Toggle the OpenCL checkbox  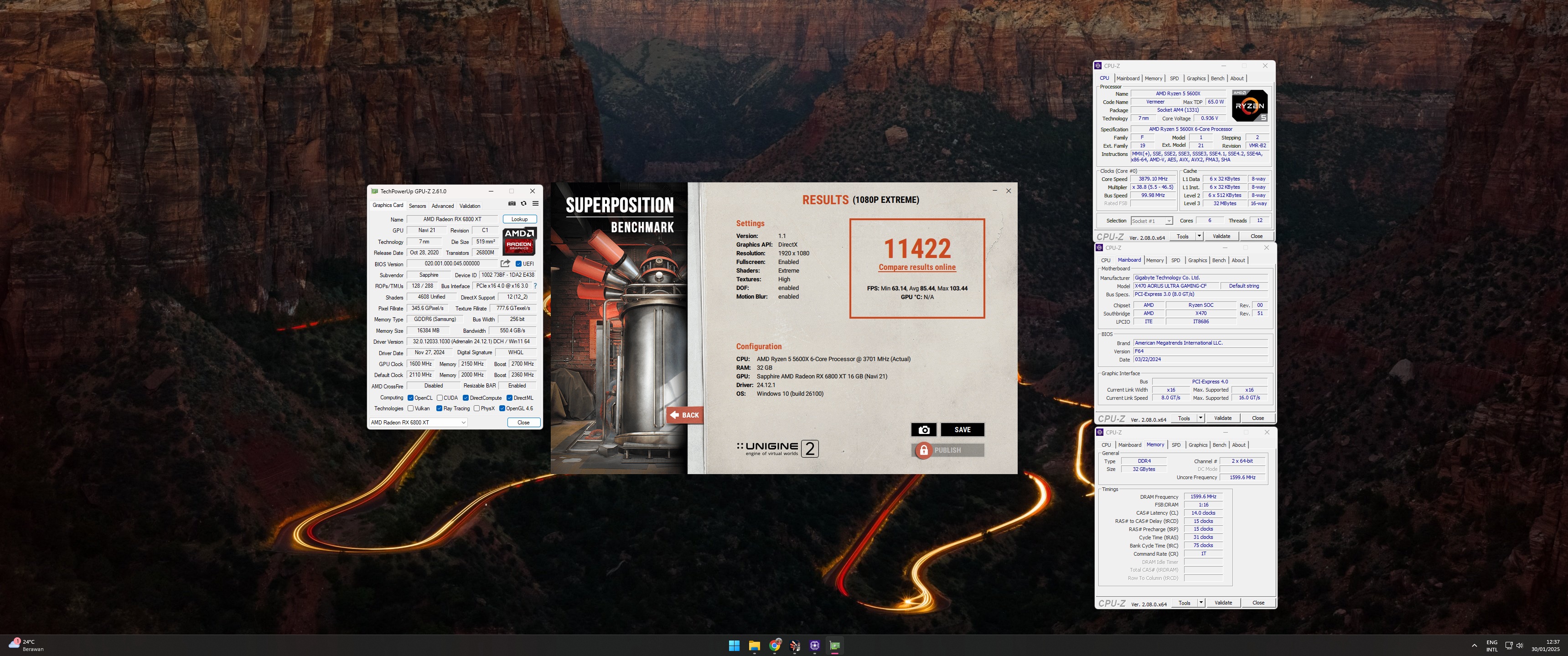410,398
